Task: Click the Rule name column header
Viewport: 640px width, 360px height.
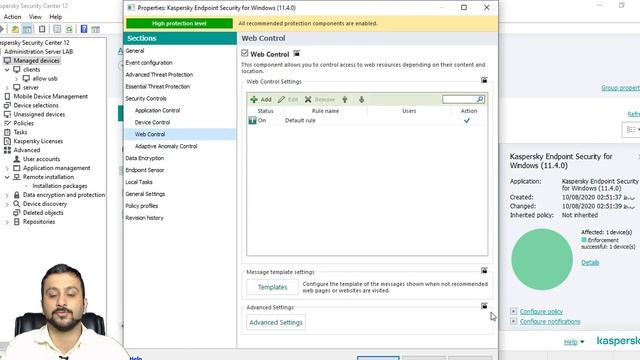Action: [x=325, y=111]
